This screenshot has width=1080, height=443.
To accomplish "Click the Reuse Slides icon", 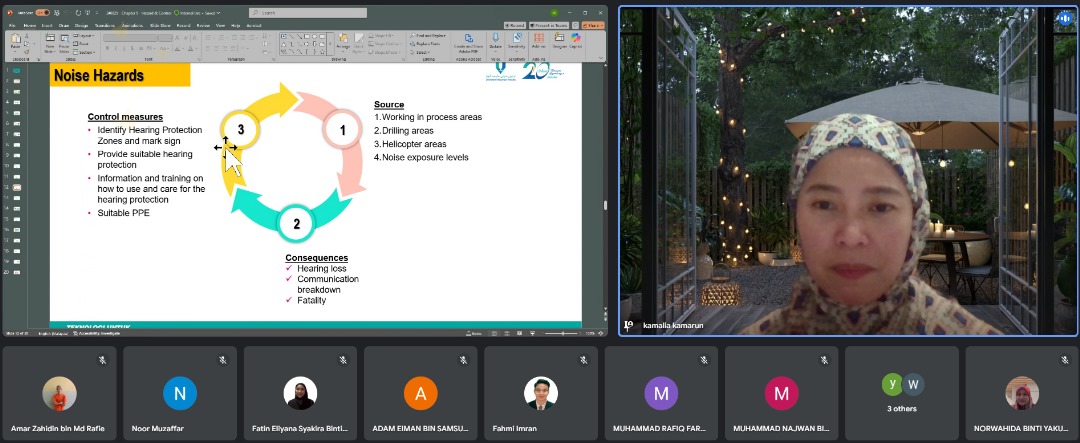I will tap(65, 39).
